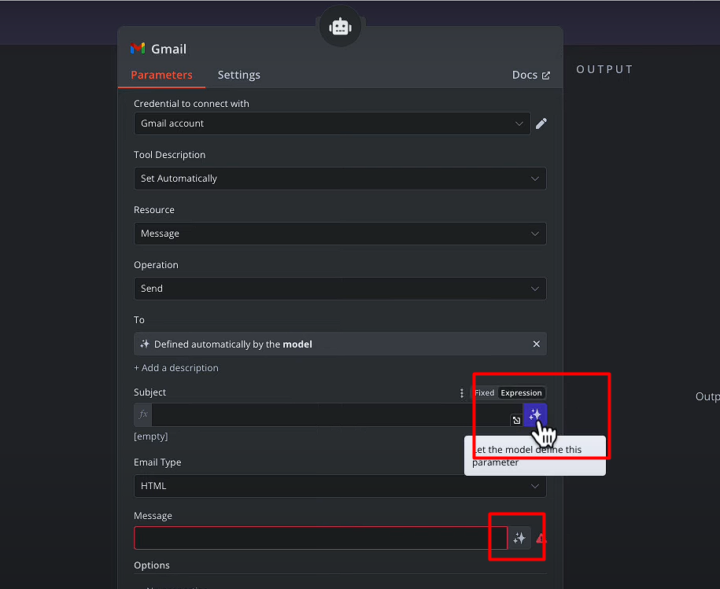This screenshot has width=720, height=589.
Task: Click into the Message input field
Action: pyautogui.click(x=321, y=538)
